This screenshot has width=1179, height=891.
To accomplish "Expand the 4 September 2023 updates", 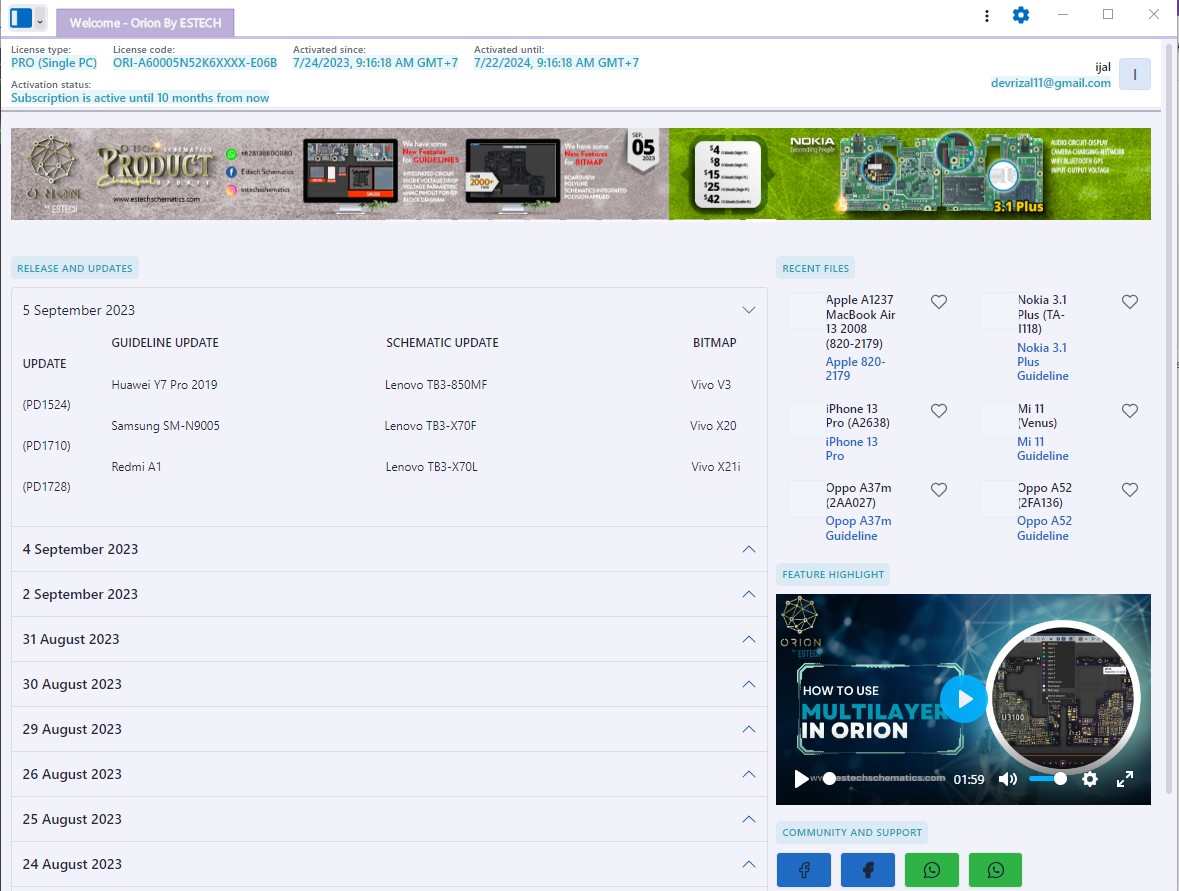I will point(748,549).
